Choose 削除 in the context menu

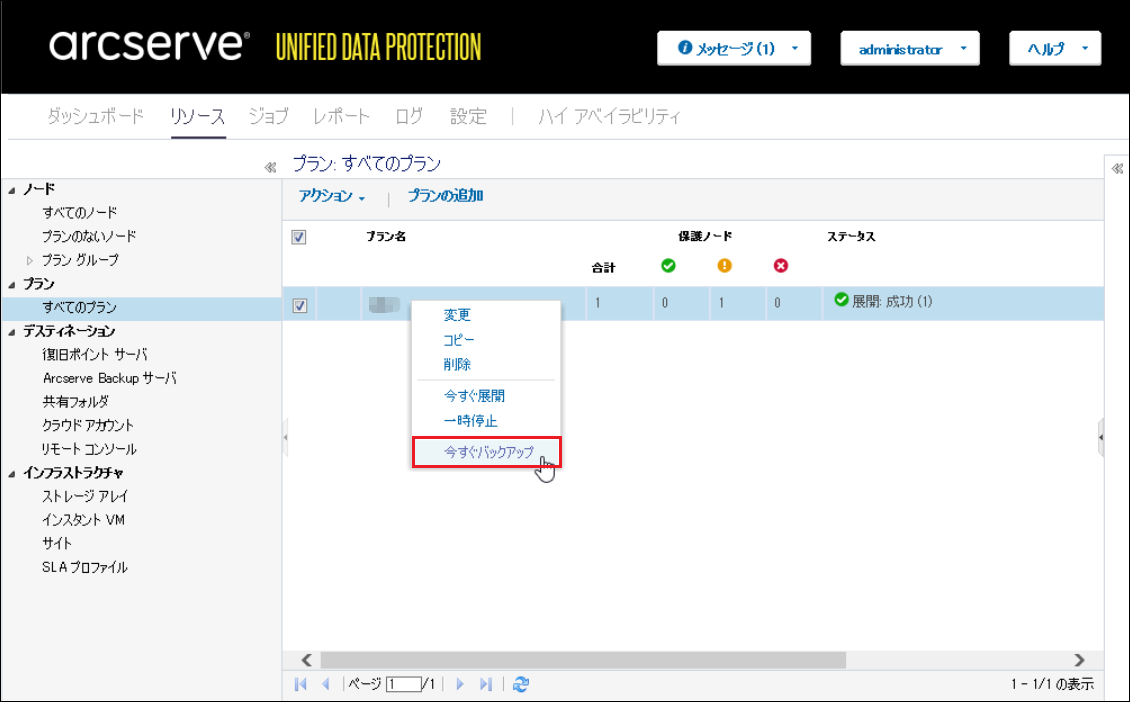pos(457,364)
